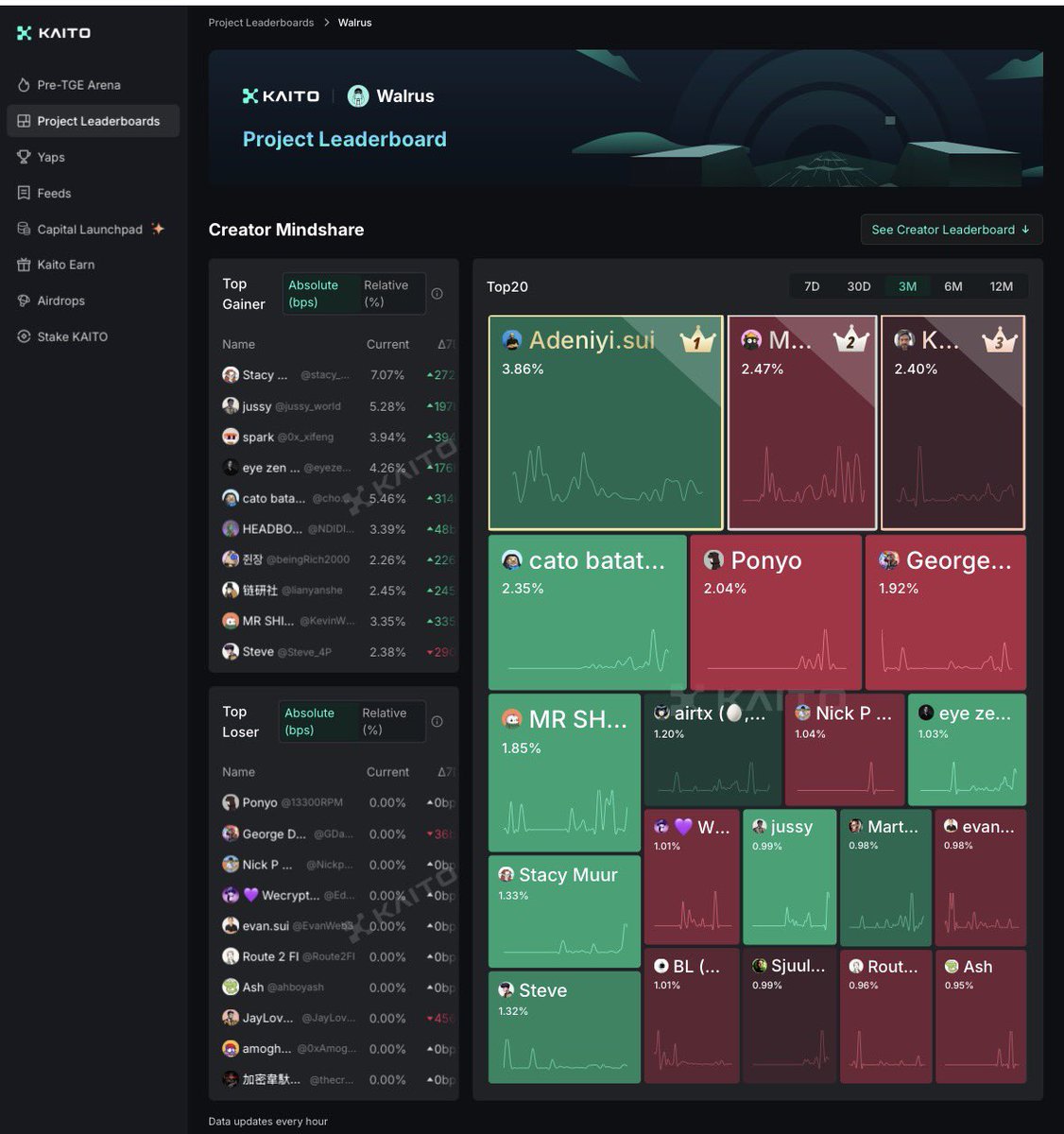Click Stacy's avatar in Top Gainer list
Screen dimensions: 1064x1134
pos(231,375)
